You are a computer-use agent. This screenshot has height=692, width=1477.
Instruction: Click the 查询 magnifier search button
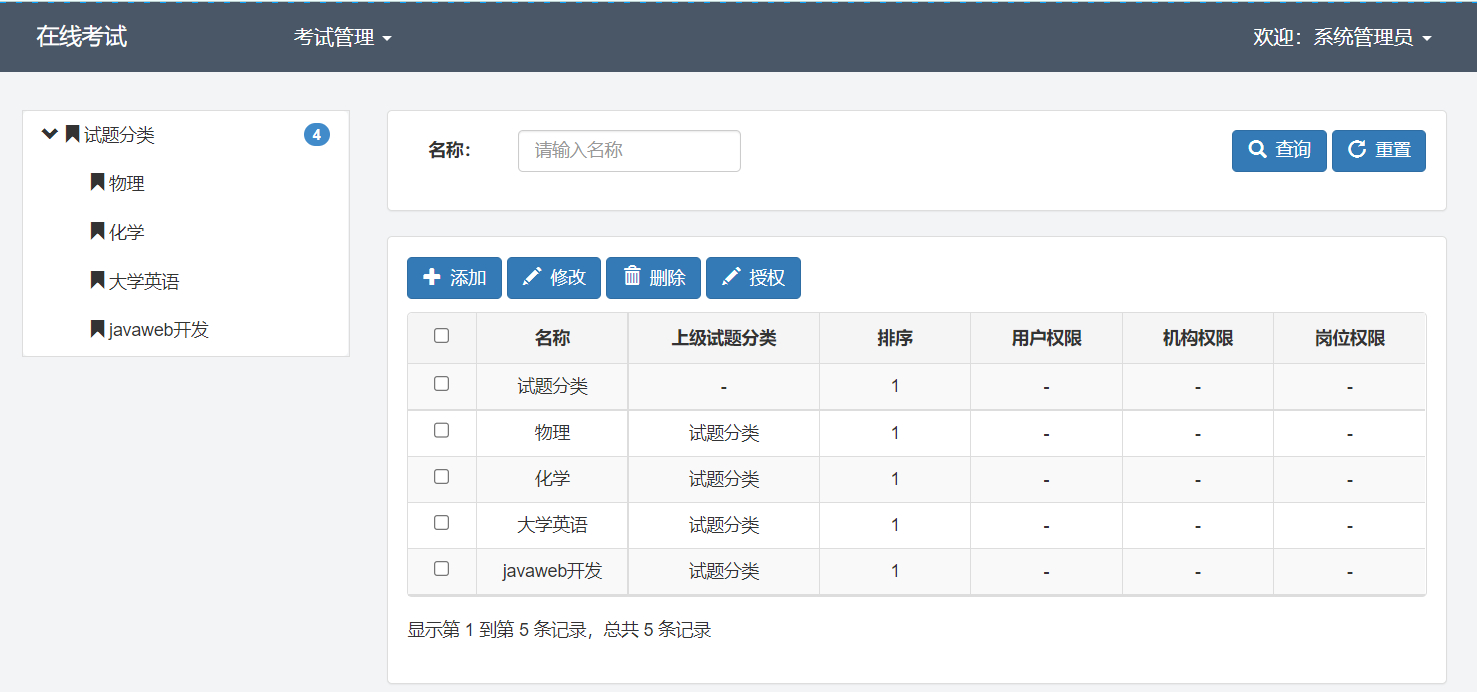(1278, 151)
